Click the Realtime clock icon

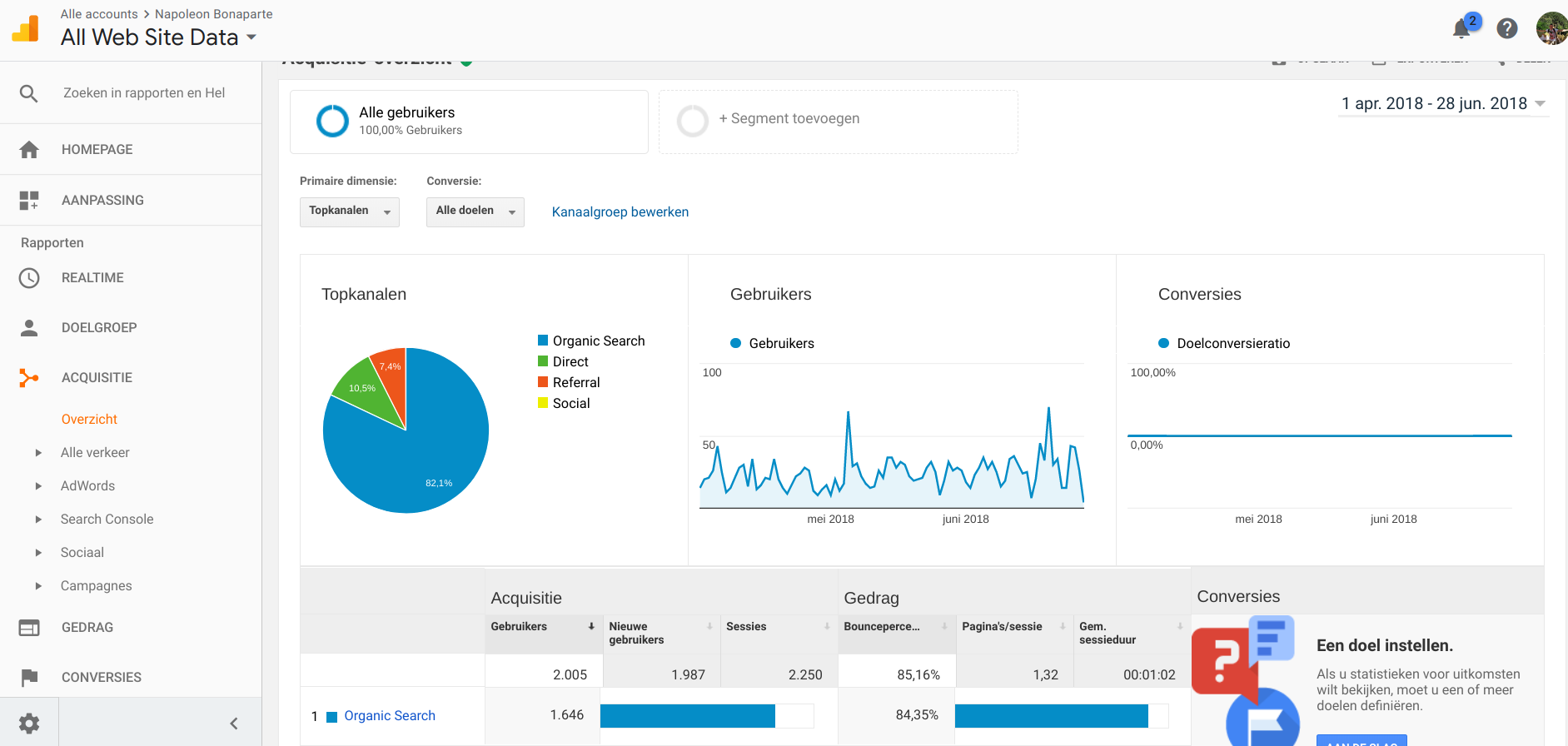pyautogui.click(x=29, y=278)
